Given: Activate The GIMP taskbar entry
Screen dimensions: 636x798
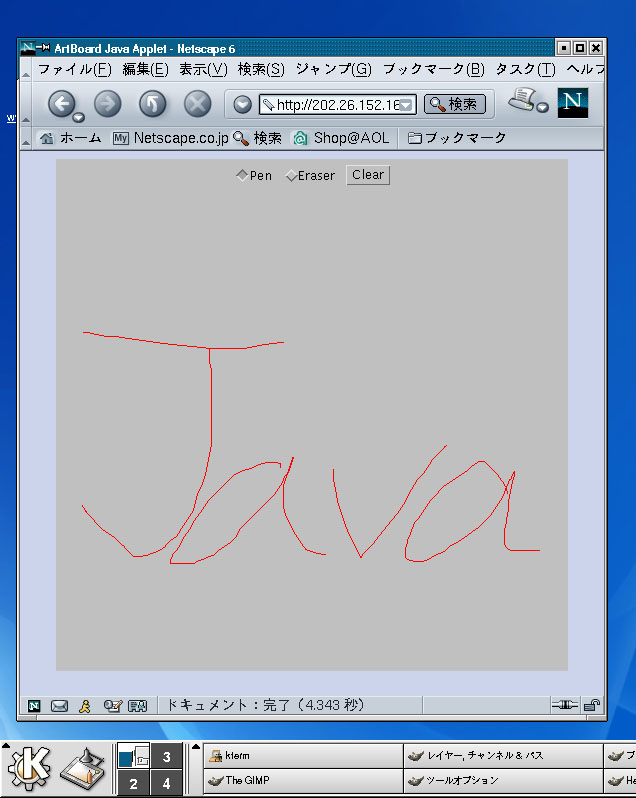Looking at the screenshot, I should click(303, 780).
